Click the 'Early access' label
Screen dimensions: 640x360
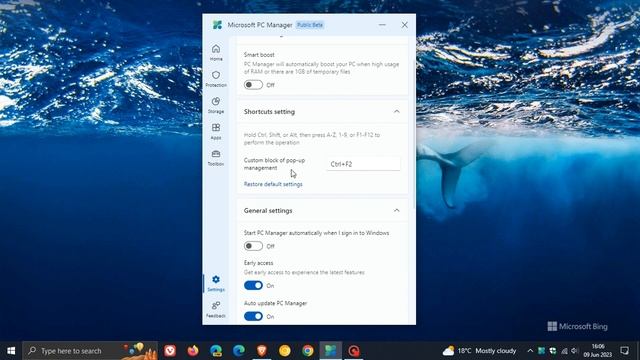[258, 263]
